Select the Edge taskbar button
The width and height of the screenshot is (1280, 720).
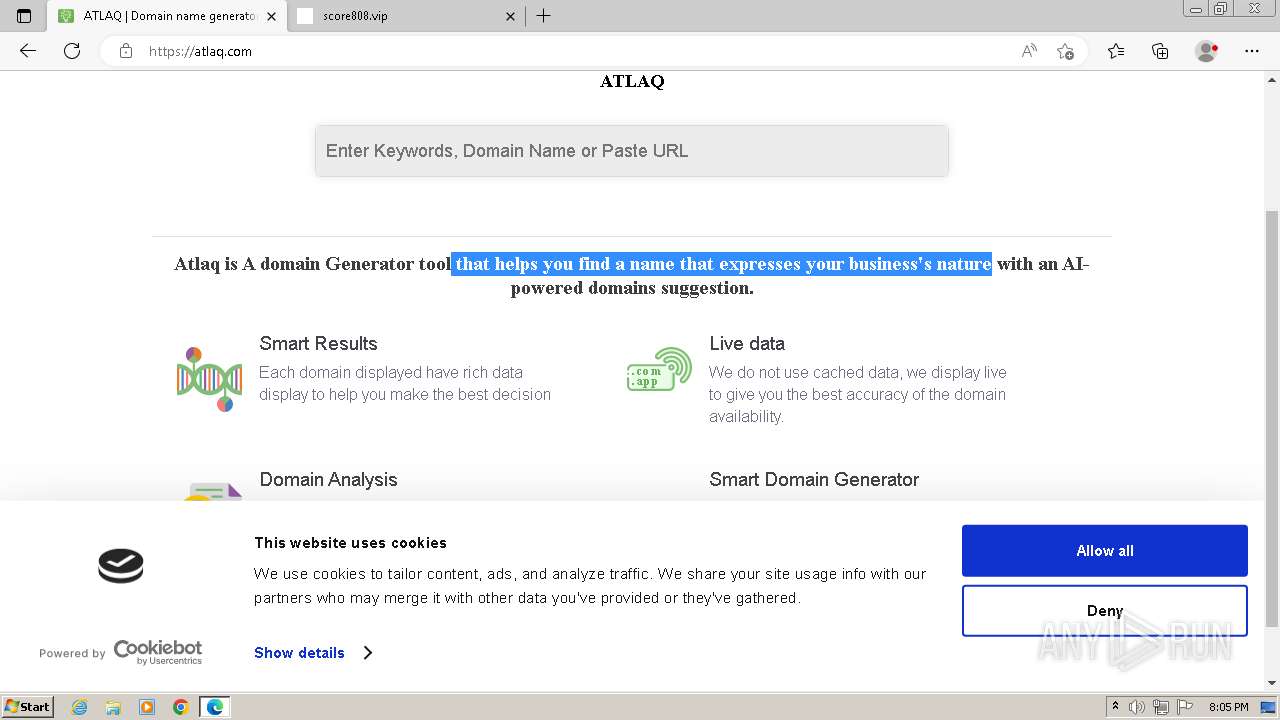pyautogui.click(x=214, y=707)
